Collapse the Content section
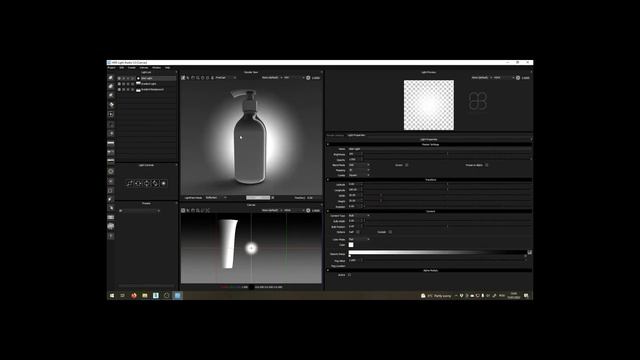Viewport: 640px width, 360px height. [328, 211]
